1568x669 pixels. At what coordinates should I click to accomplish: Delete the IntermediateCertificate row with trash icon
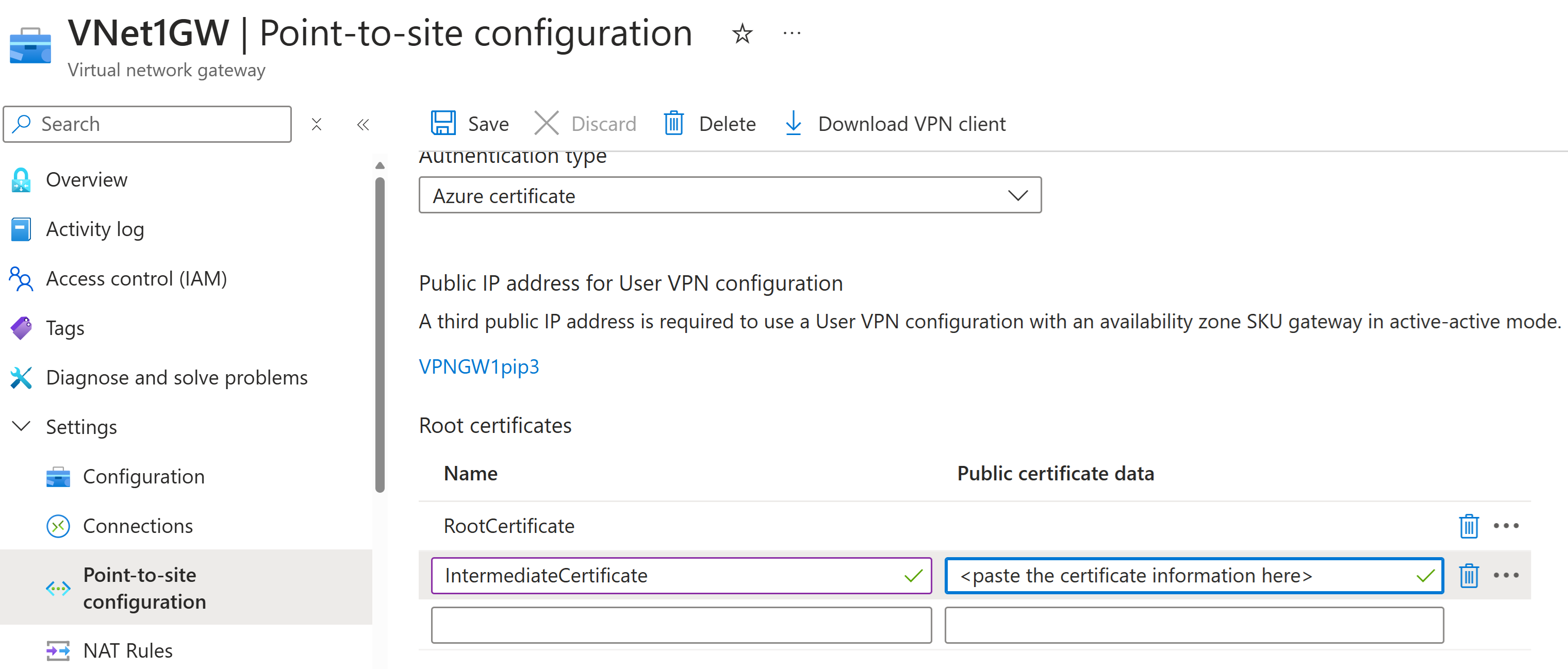1468,575
